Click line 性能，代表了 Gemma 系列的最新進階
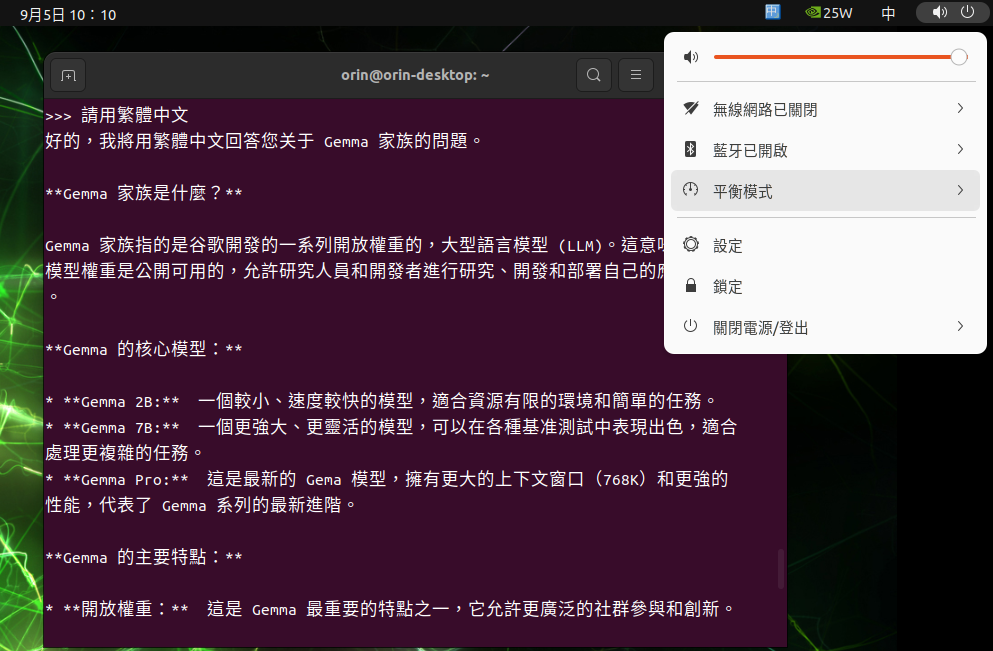993x651 pixels. click(201, 505)
